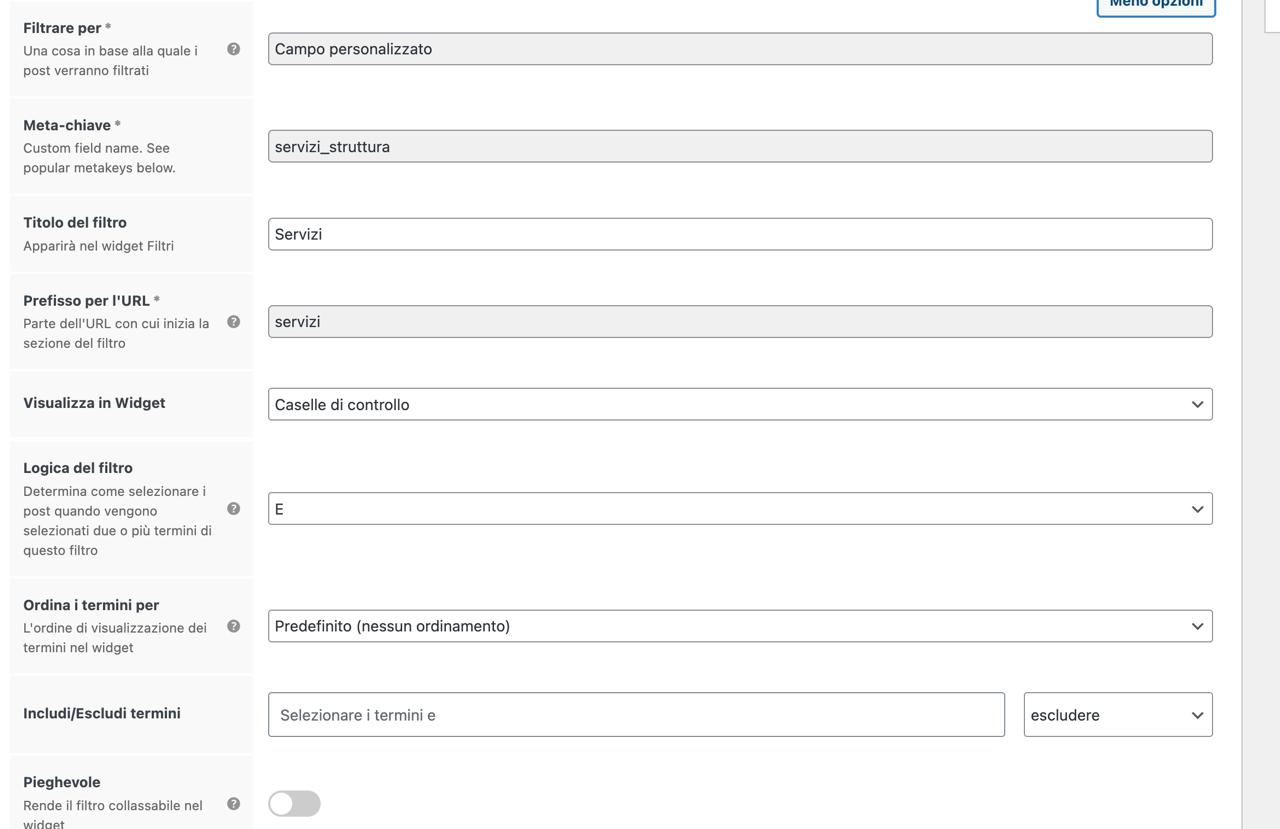The width and height of the screenshot is (1280, 829).
Task: Click the Meta-chiave label
Action: pyautogui.click(x=67, y=125)
